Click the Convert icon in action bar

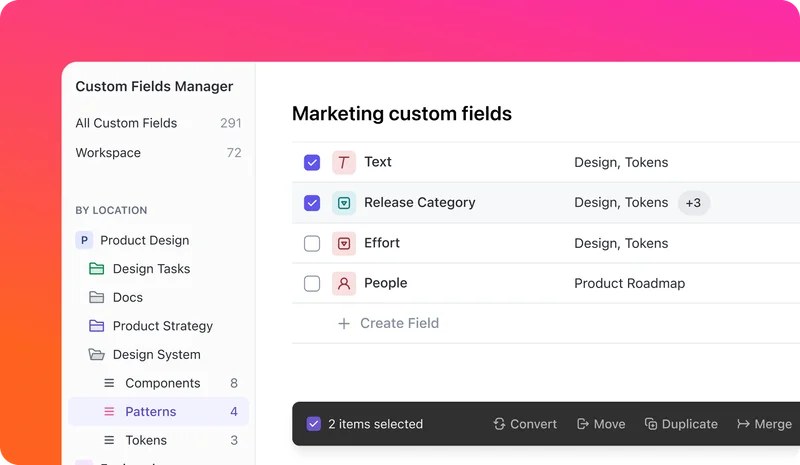click(x=499, y=424)
